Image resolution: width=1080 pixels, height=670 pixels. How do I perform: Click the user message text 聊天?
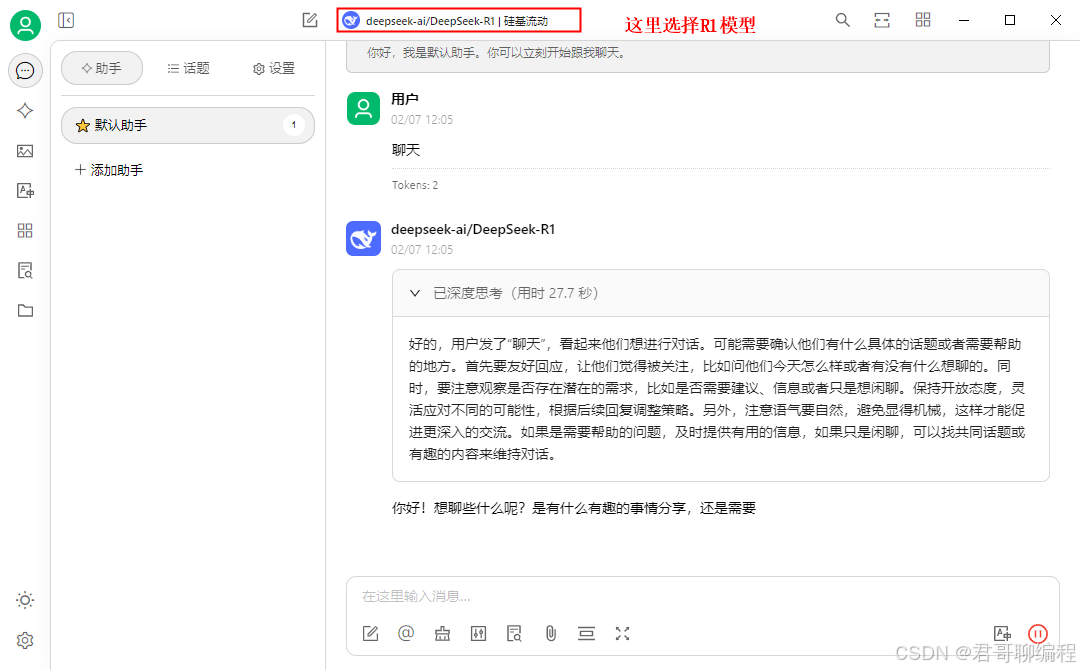pos(406,150)
